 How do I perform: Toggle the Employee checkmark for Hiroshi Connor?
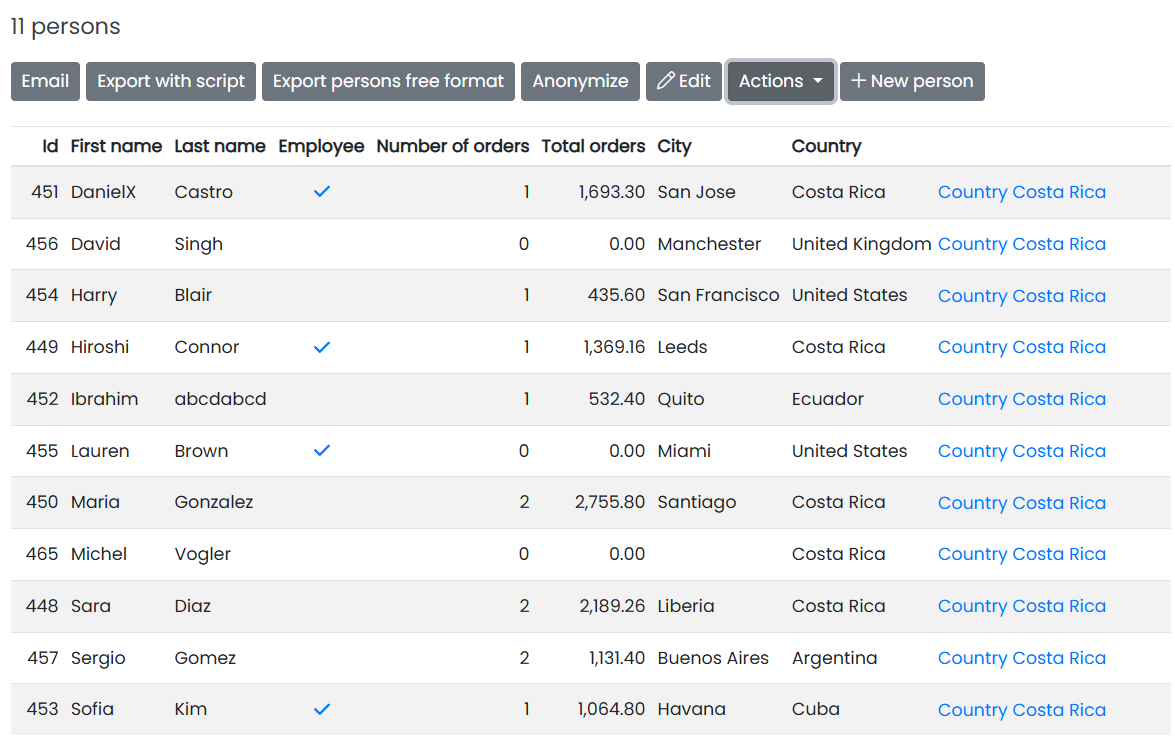tap(321, 347)
